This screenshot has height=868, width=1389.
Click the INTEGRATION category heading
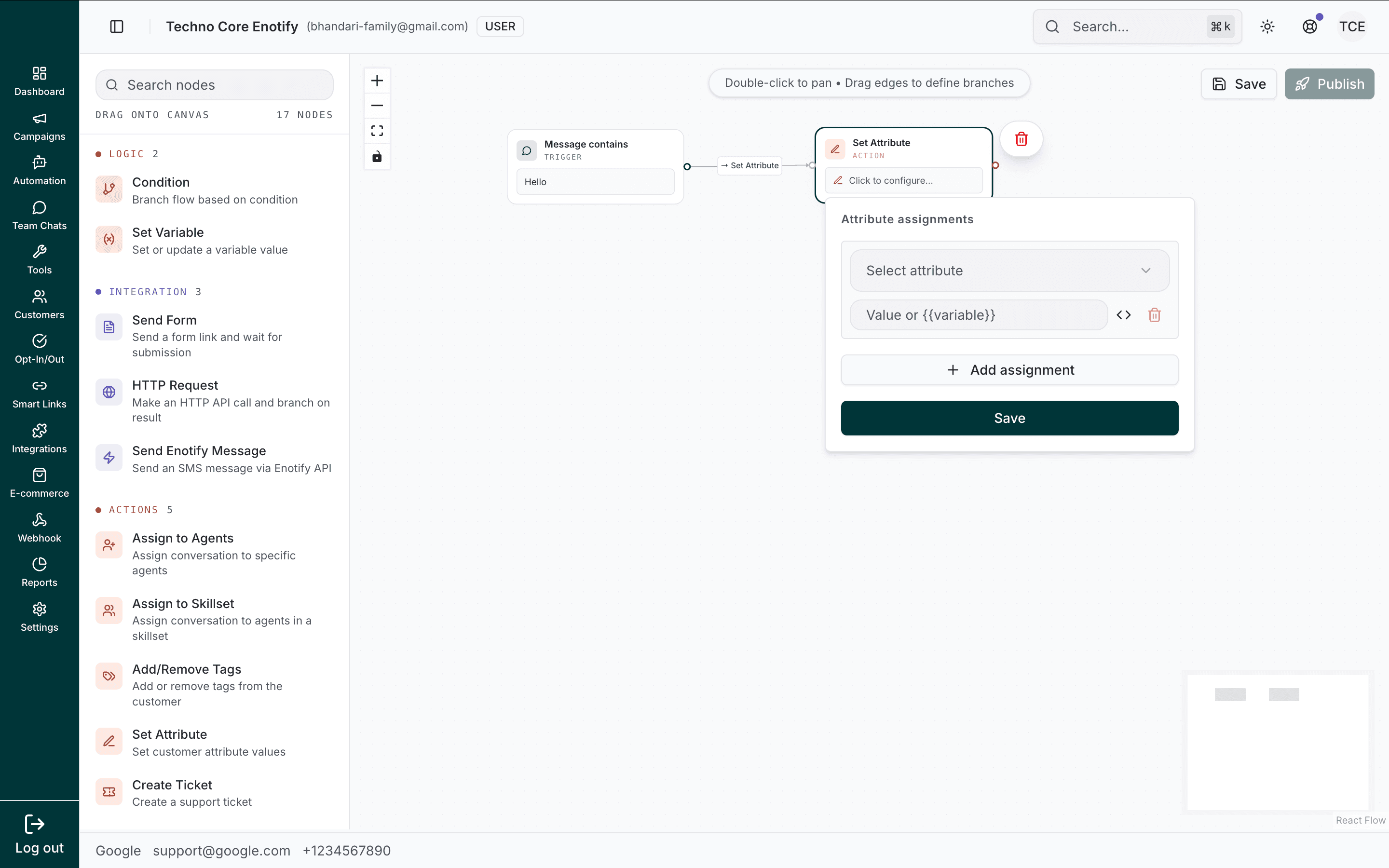pos(148,292)
